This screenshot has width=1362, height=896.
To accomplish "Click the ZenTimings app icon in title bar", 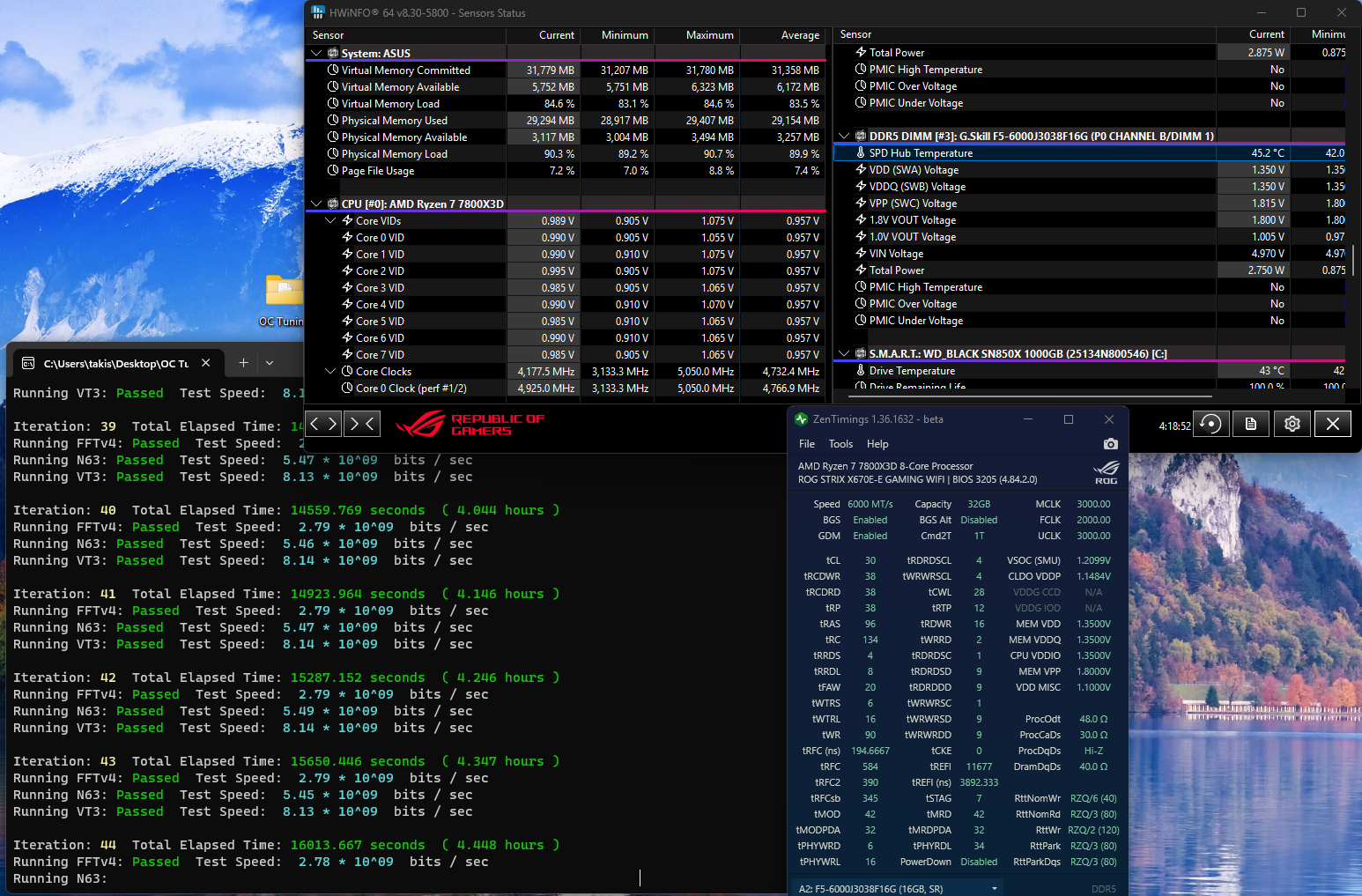I will point(801,419).
